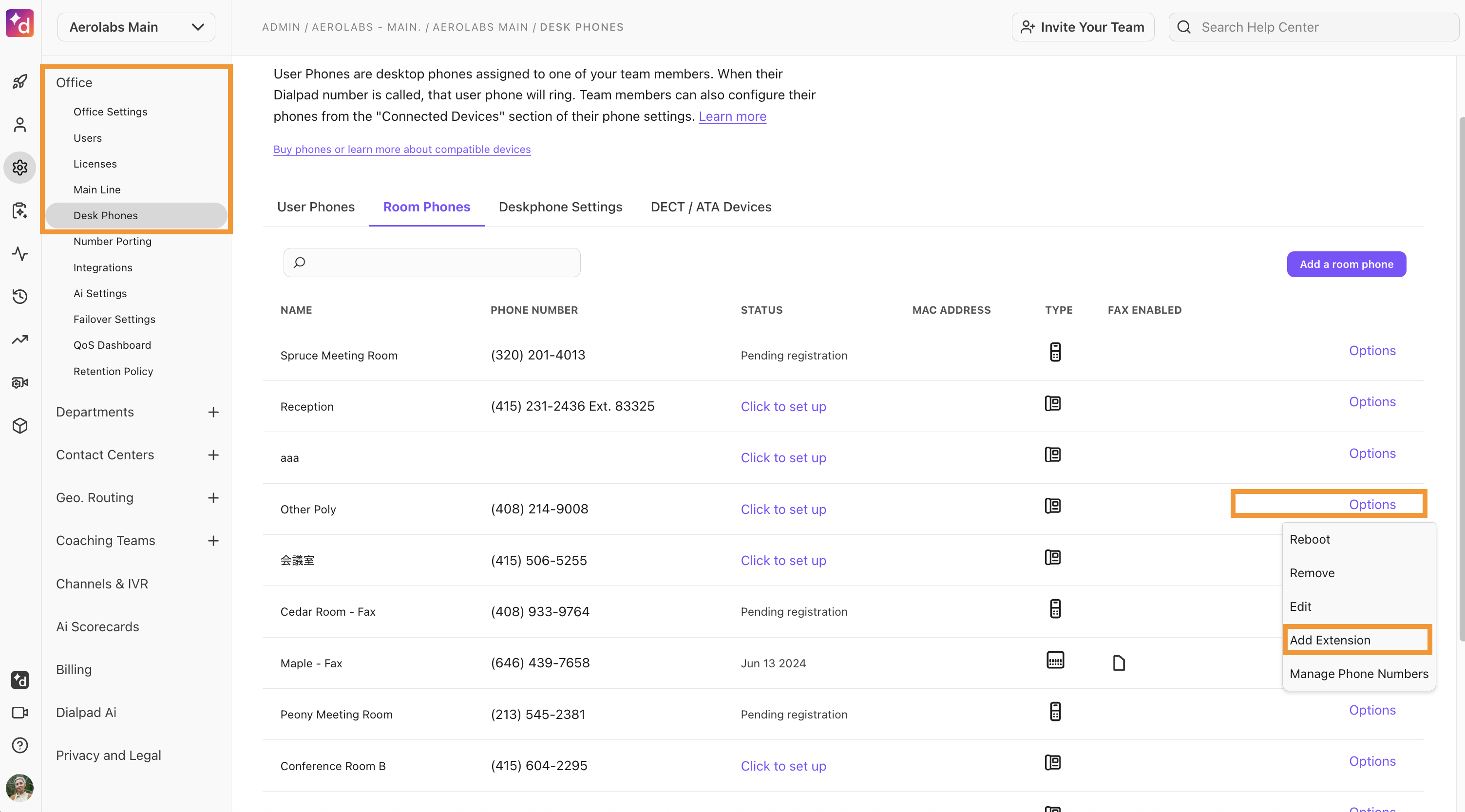Open Billing in the sidebar
The height and width of the screenshot is (812, 1465).
coord(74,669)
